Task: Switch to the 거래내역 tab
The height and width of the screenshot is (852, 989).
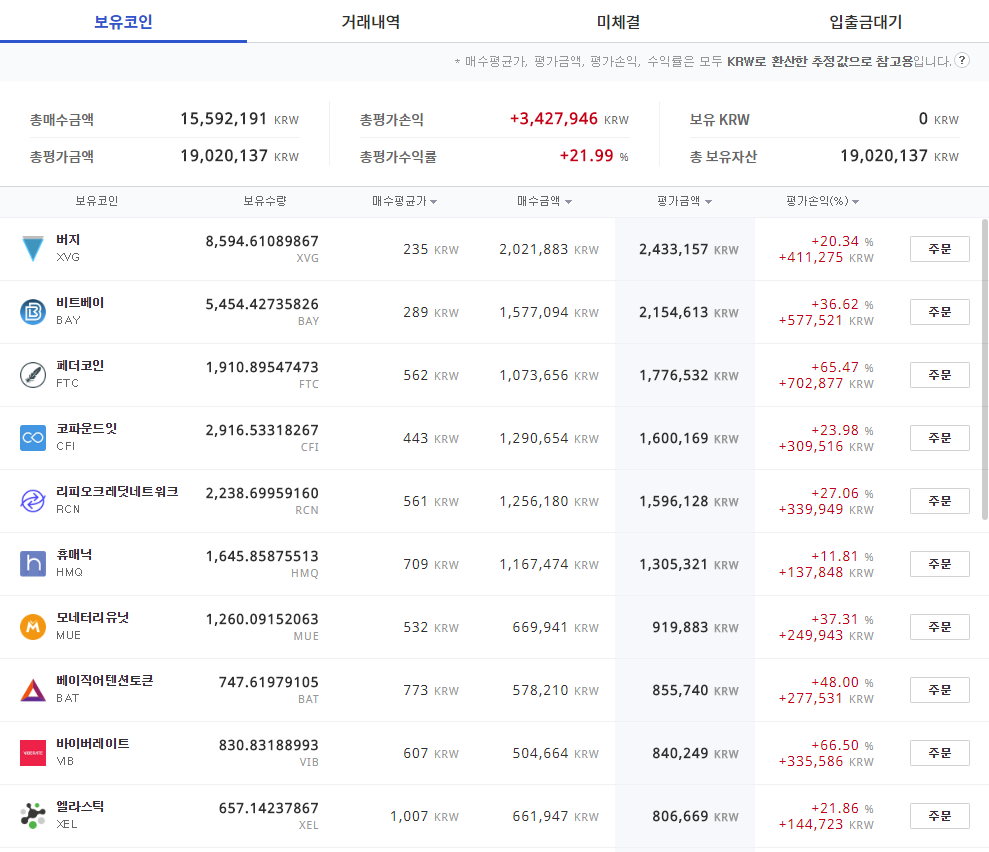Action: [371, 21]
